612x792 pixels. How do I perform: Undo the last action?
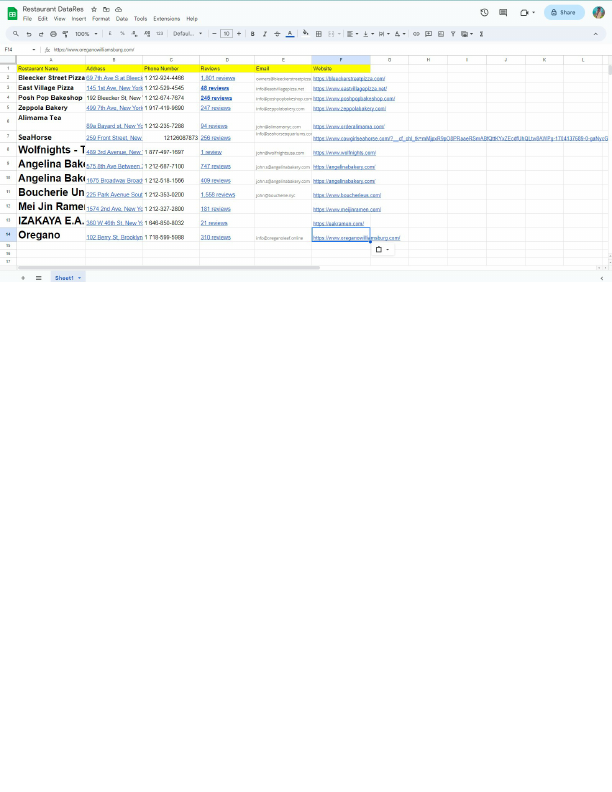pos(29,34)
